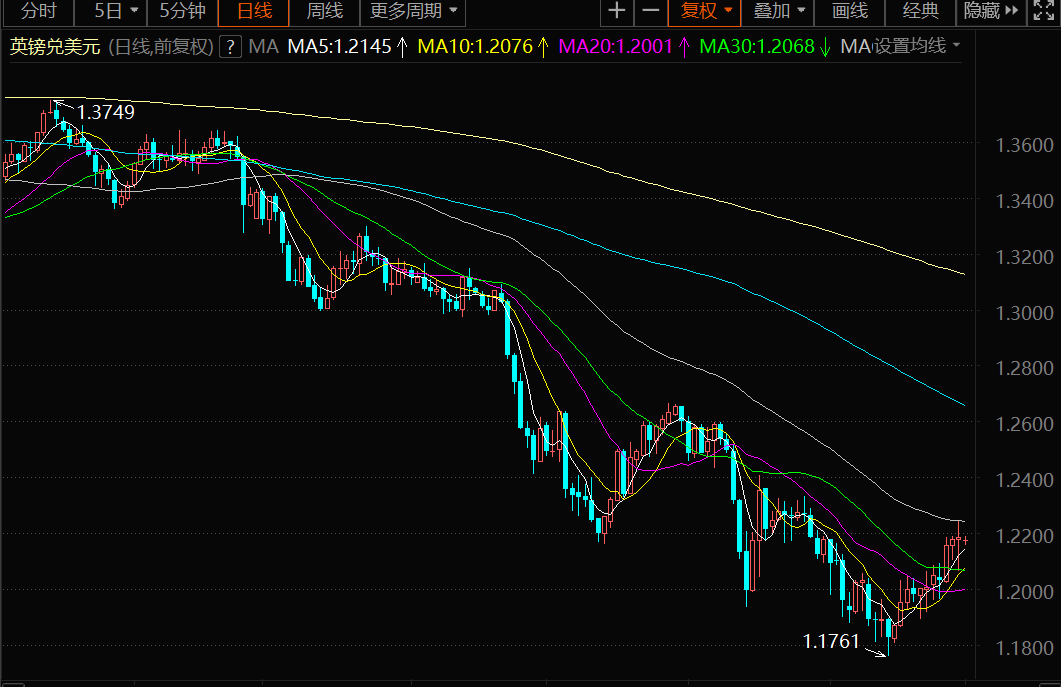Click the 1.2400 price axis label

click(x=1024, y=480)
